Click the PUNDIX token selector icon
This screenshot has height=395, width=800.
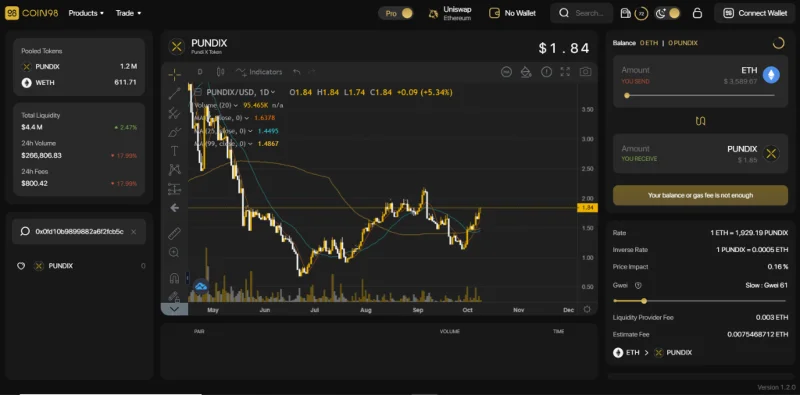coord(771,153)
